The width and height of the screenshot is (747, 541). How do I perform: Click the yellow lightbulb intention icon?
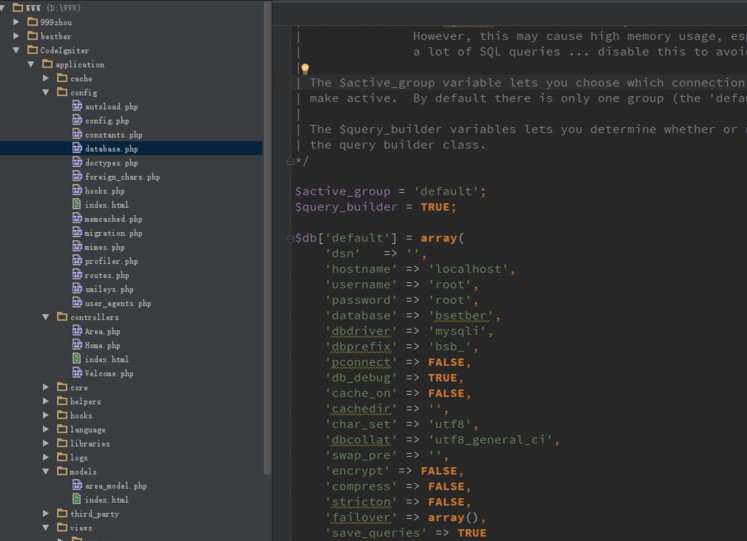[x=305, y=69]
